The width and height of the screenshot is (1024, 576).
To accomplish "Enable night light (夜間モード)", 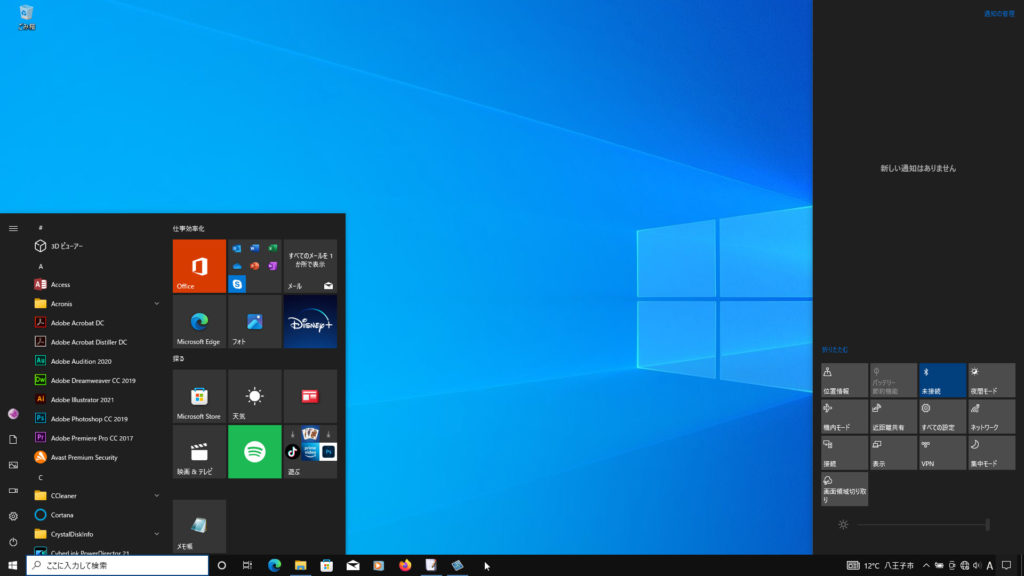I will click(991, 380).
